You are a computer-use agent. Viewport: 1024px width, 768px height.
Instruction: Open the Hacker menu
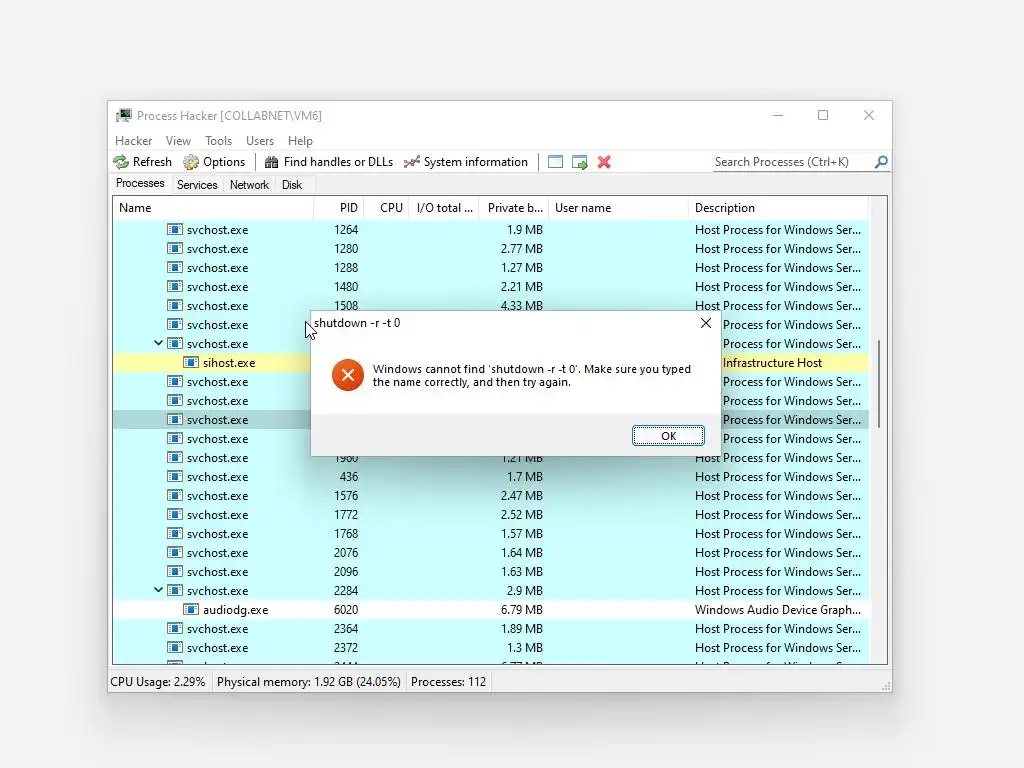[133, 141]
